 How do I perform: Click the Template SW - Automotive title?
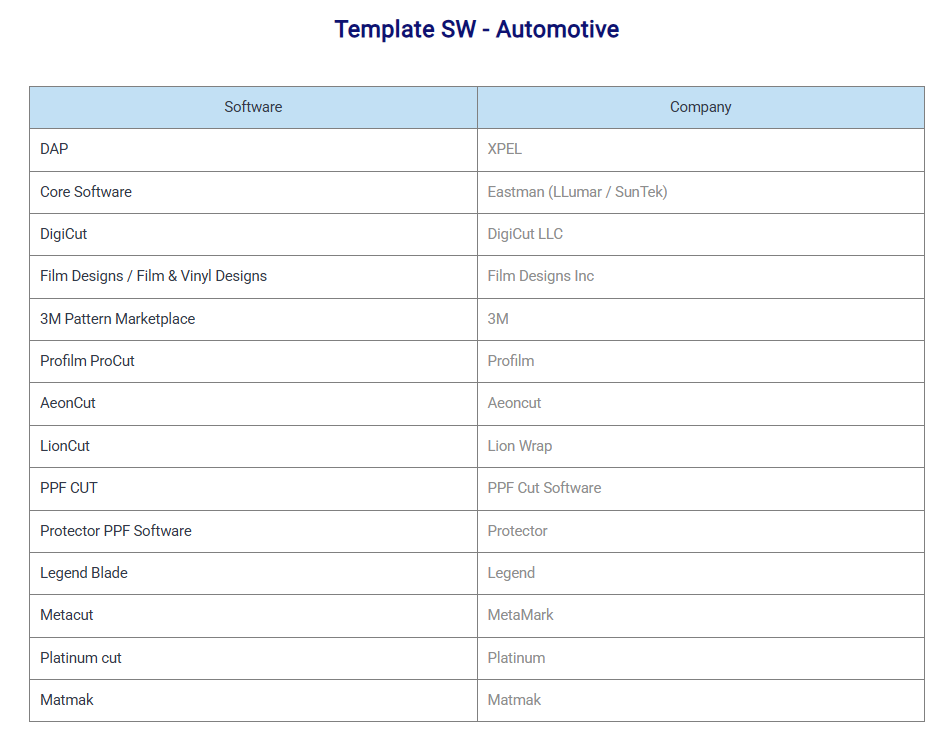coord(476,29)
